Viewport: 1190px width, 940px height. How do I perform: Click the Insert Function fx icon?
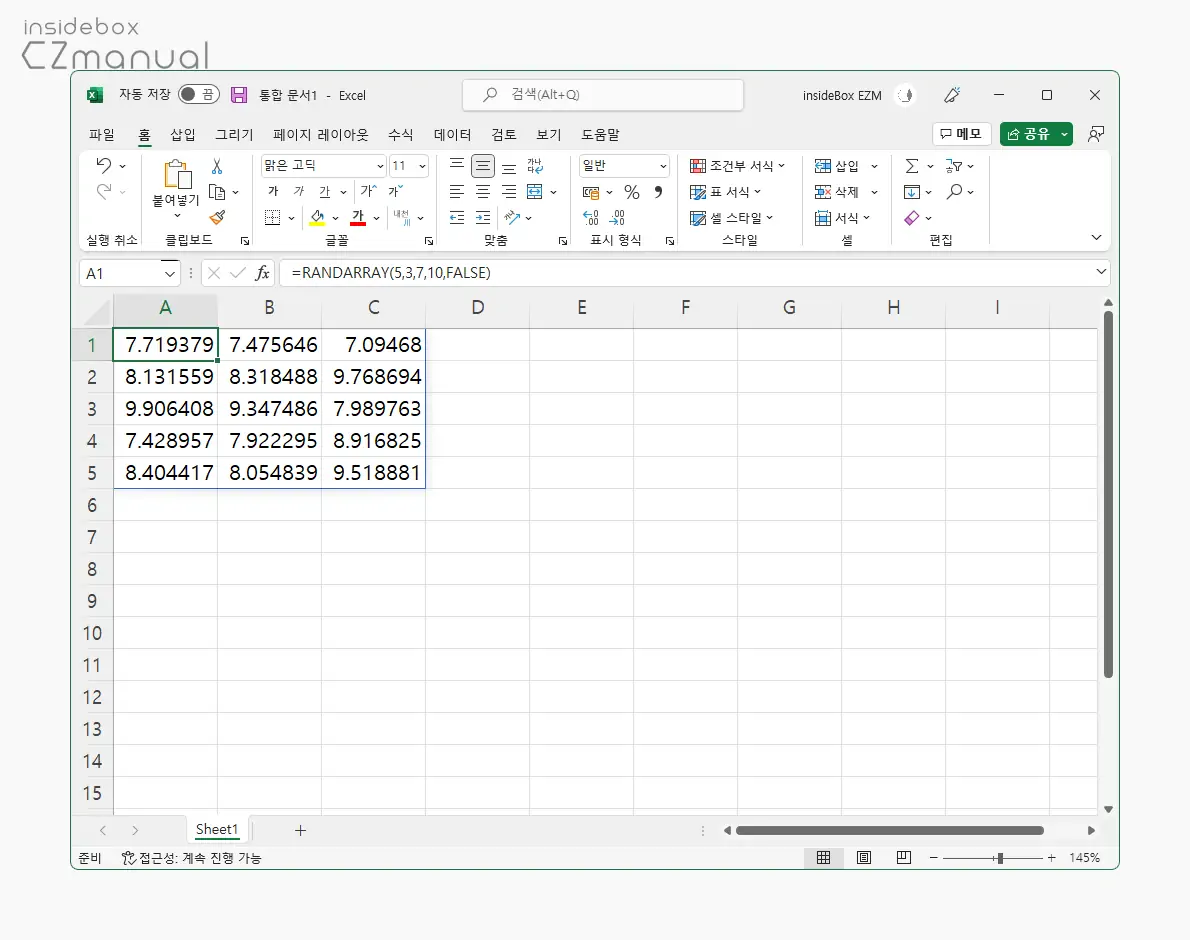(x=262, y=273)
